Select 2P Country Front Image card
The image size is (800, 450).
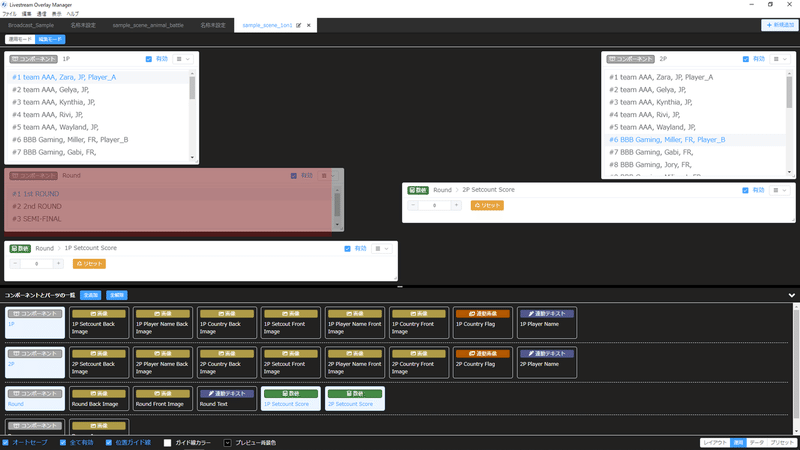coord(419,363)
